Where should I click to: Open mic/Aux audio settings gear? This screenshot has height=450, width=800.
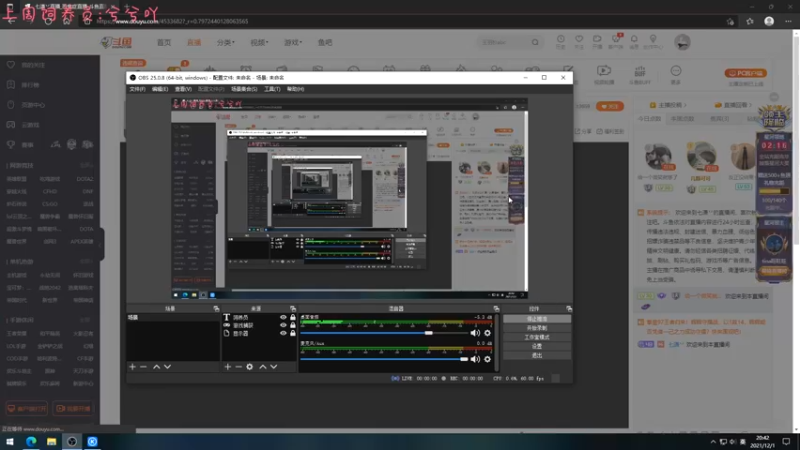pos(487,359)
